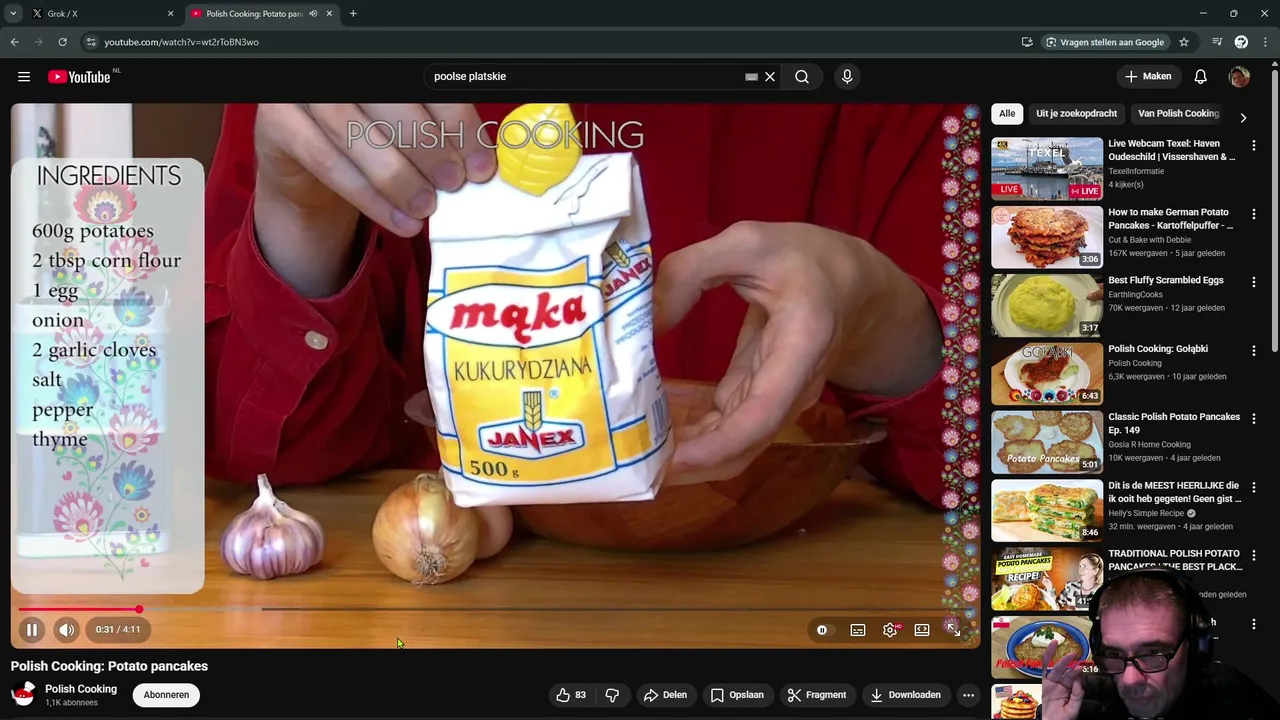
Task: Open Chrome profile avatar
Action: pos(1241,42)
